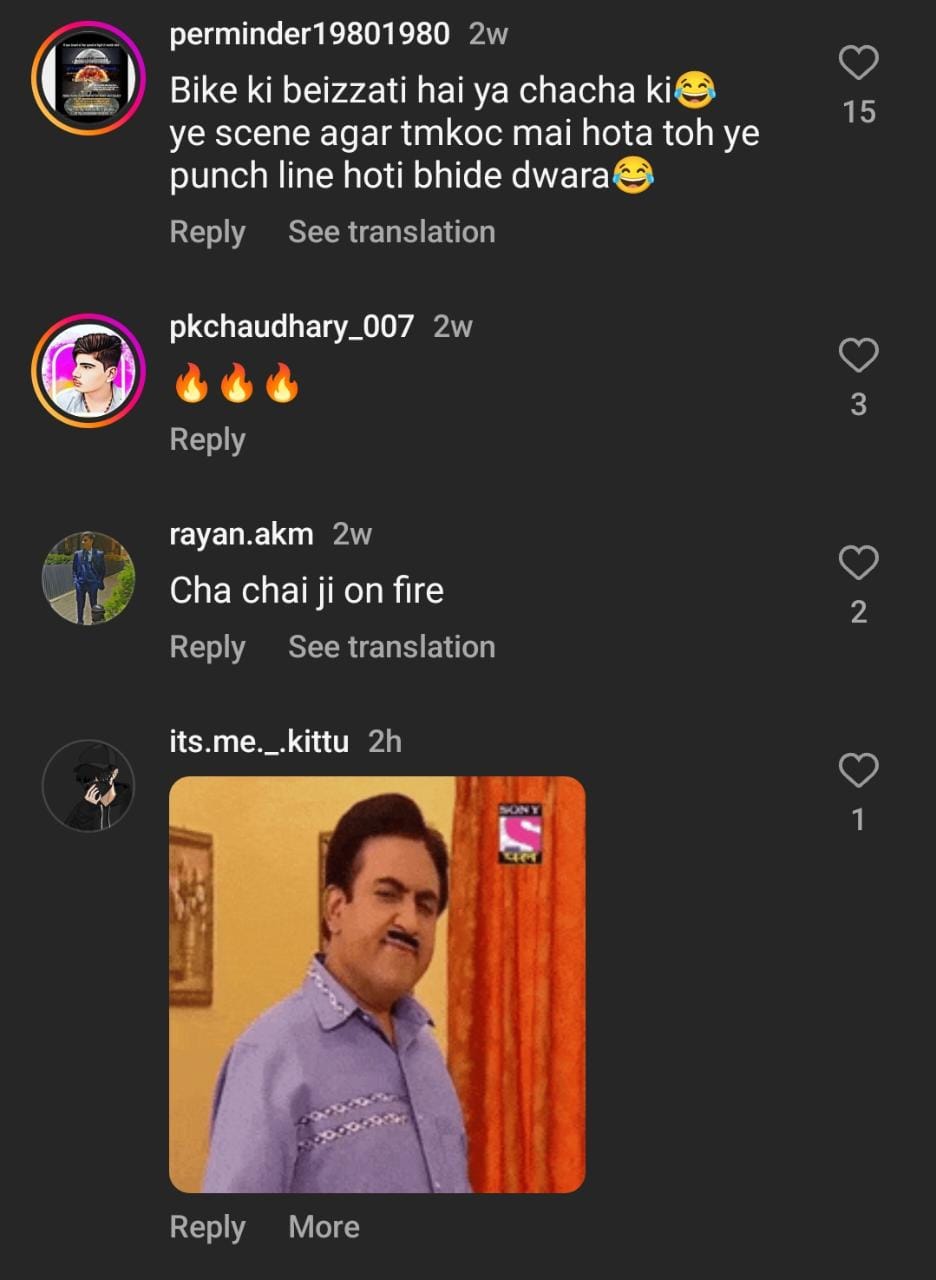The width and height of the screenshot is (936, 1280).
Task: Open username rayan.akm
Action: point(241,534)
